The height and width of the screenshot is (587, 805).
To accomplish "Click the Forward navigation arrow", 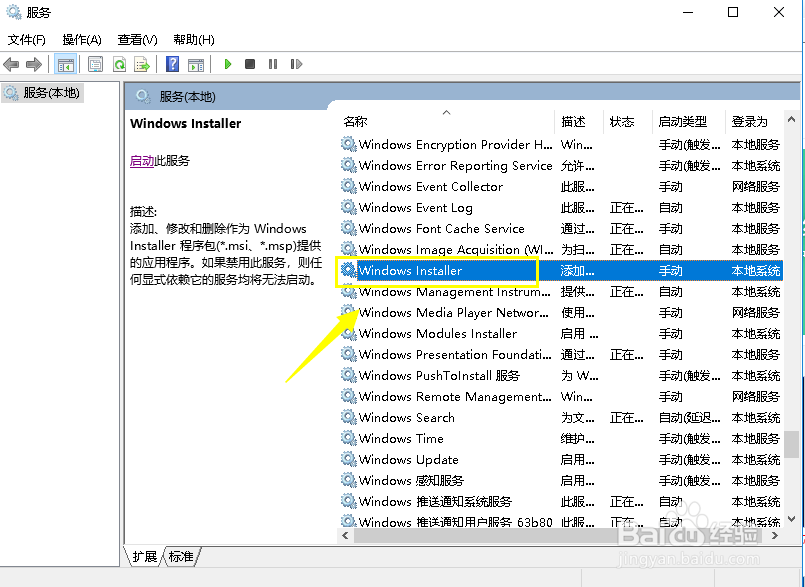I will coord(35,64).
